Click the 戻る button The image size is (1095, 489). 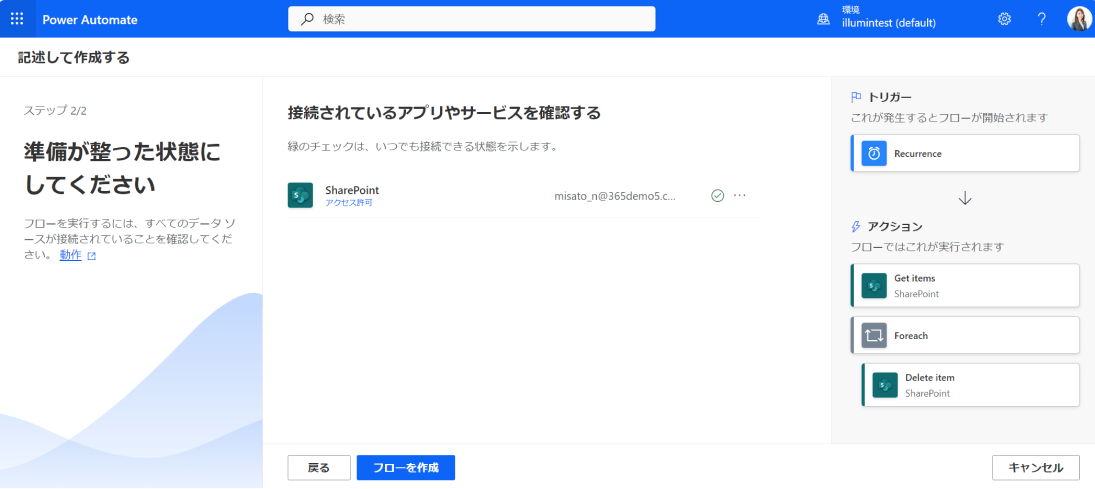pyautogui.click(x=318, y=467)
